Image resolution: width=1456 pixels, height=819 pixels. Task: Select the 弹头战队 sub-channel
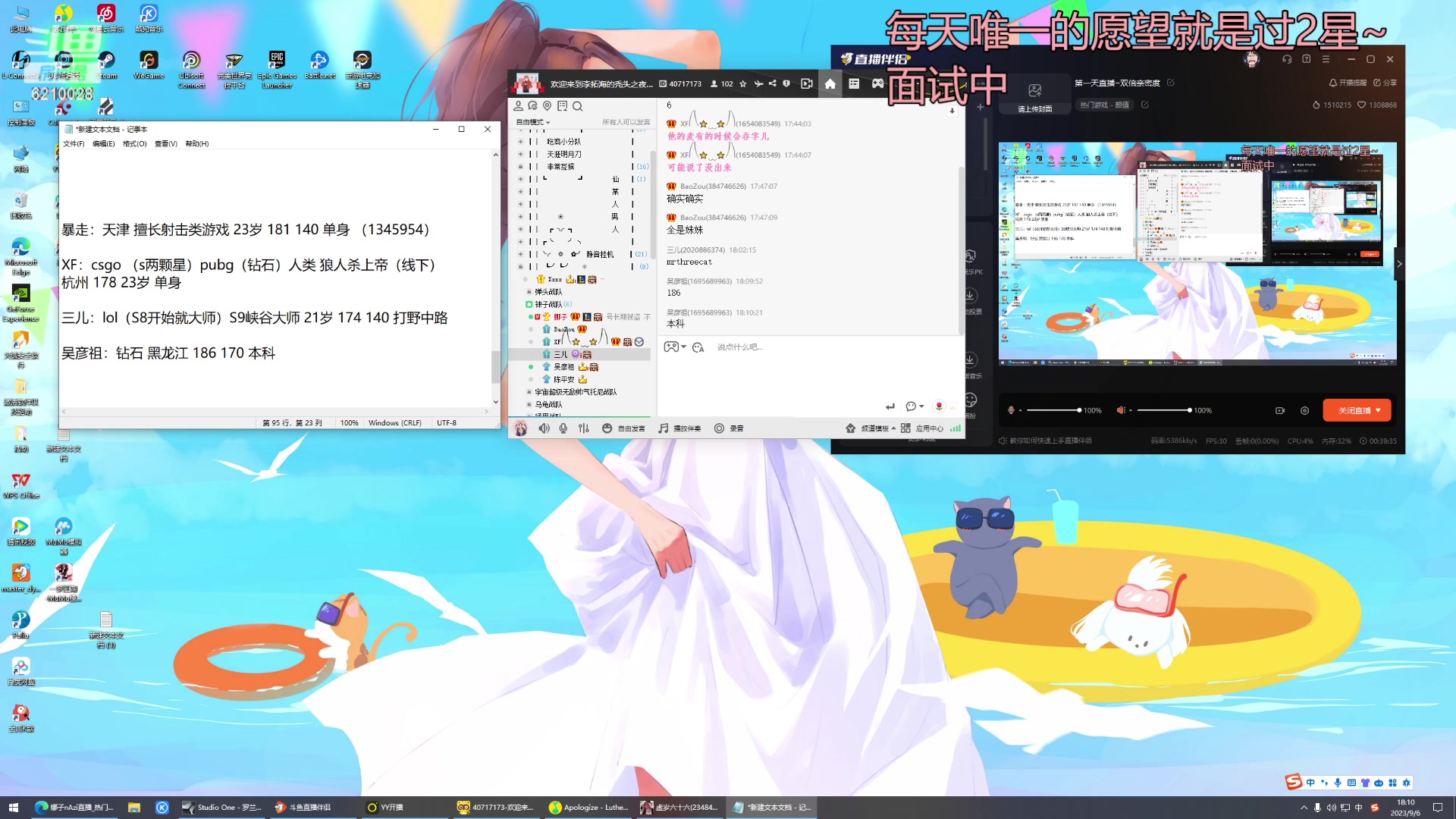click(x=548, y=292)
